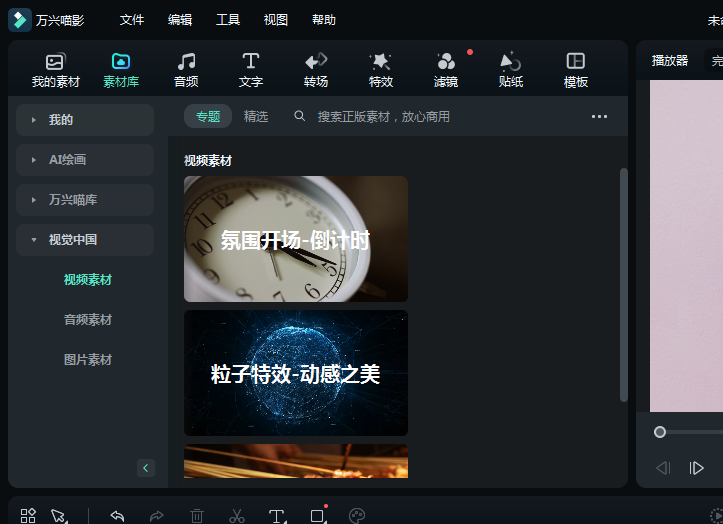Switch to the 精选 tab
723x524 pixels.
click(256, 116)
